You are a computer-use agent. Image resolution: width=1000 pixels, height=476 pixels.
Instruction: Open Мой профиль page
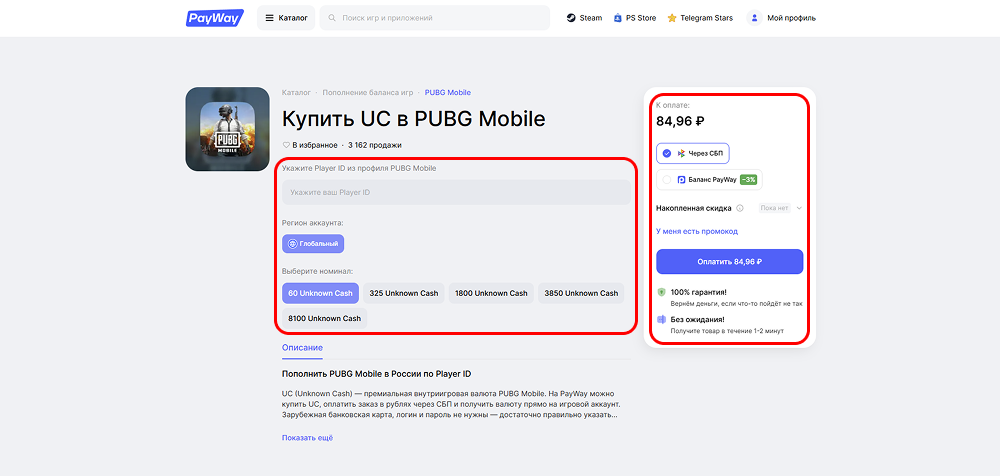pos(782,18)
